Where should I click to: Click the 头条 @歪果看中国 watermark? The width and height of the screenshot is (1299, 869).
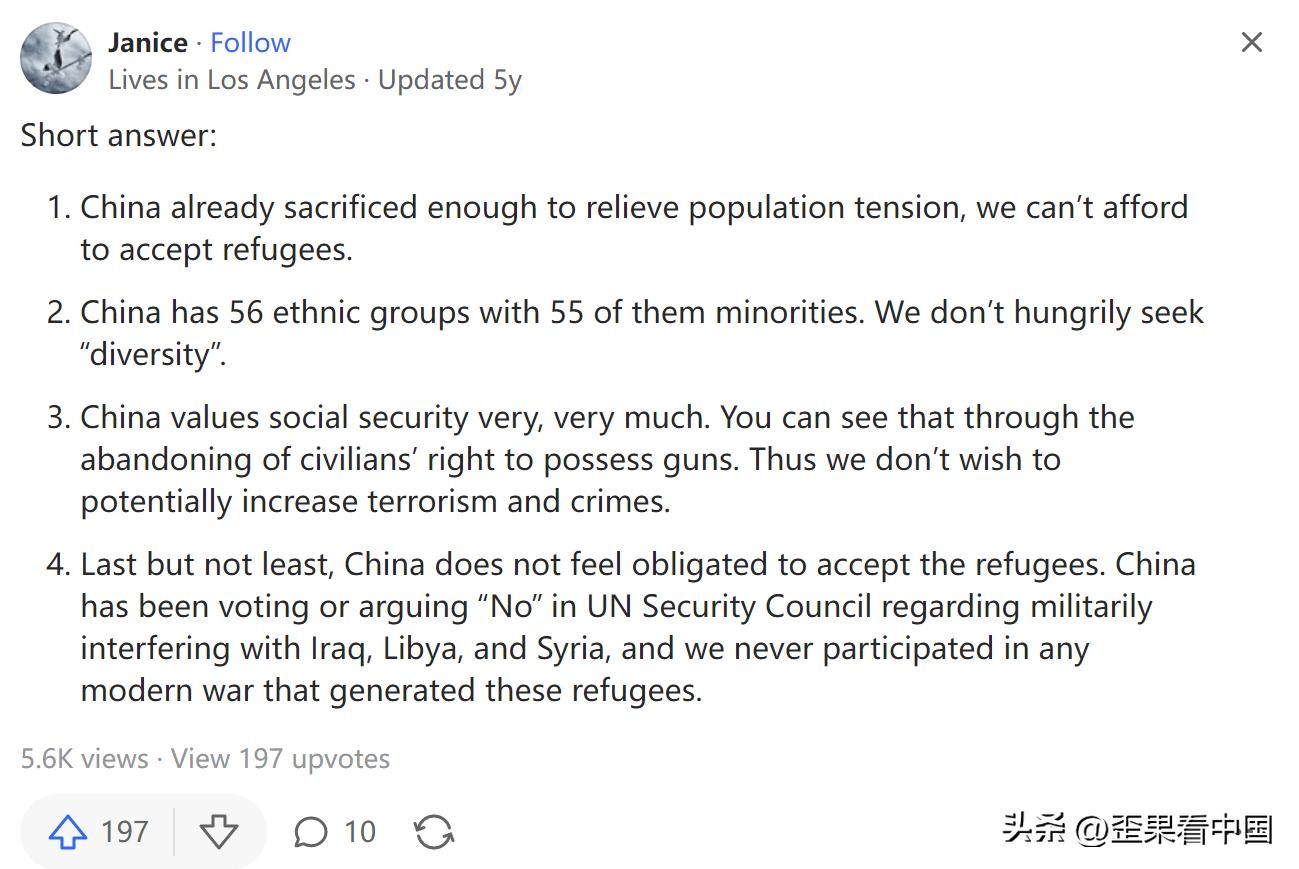point(1138,829)
